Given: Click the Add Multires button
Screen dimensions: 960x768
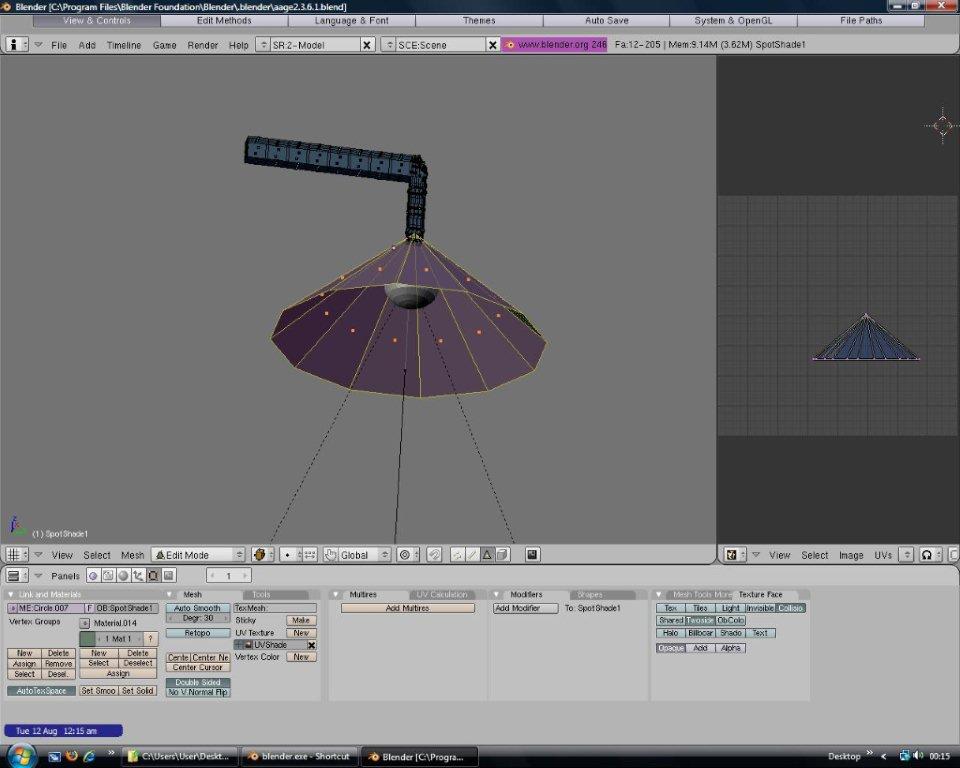Looking at the screenshot, I should point(408,608).
